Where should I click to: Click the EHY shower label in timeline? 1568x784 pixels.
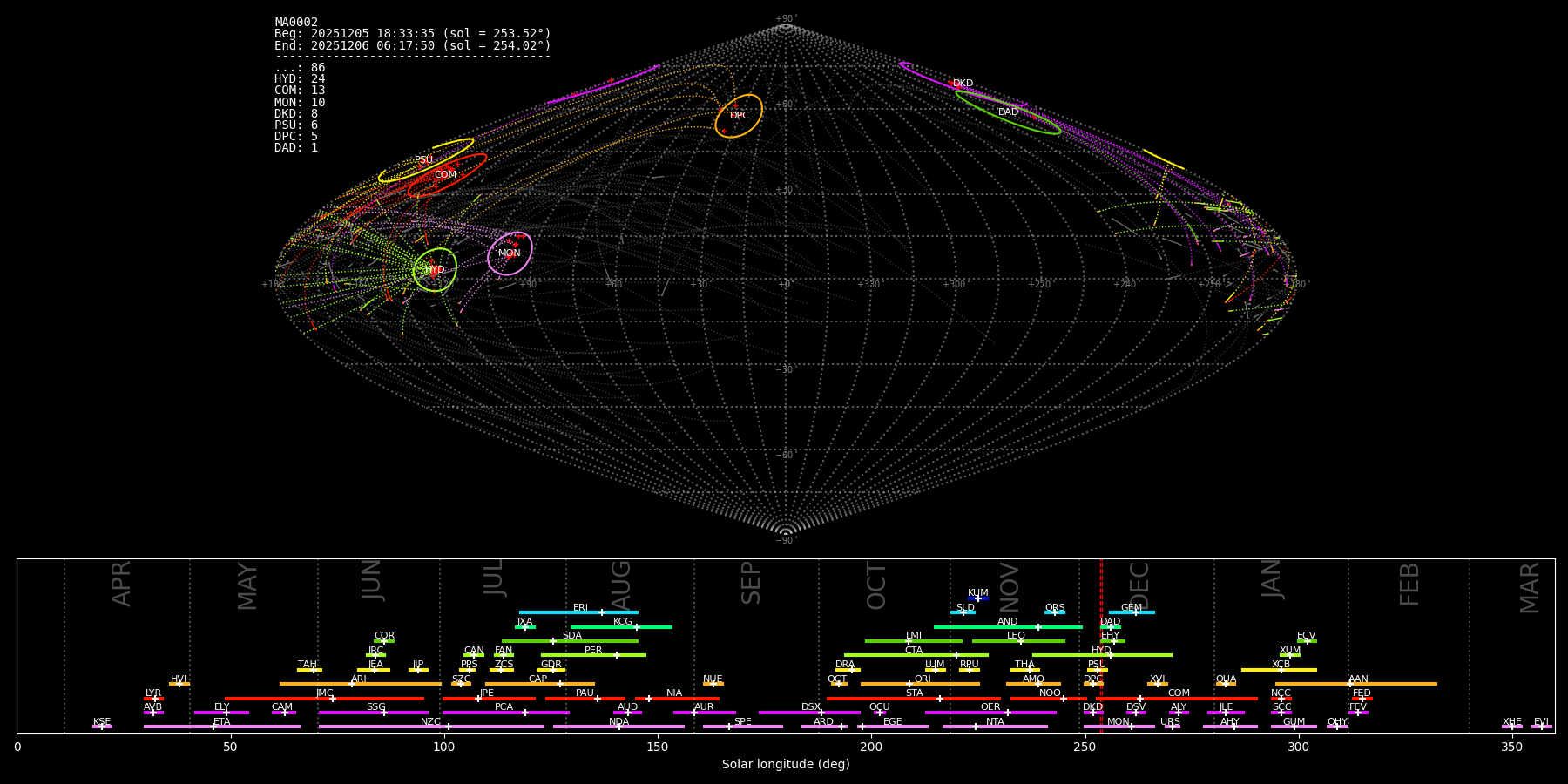tap(1110, 636)
